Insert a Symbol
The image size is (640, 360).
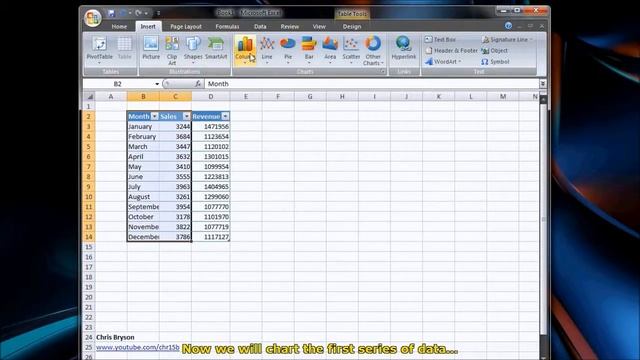coord(495,62)
